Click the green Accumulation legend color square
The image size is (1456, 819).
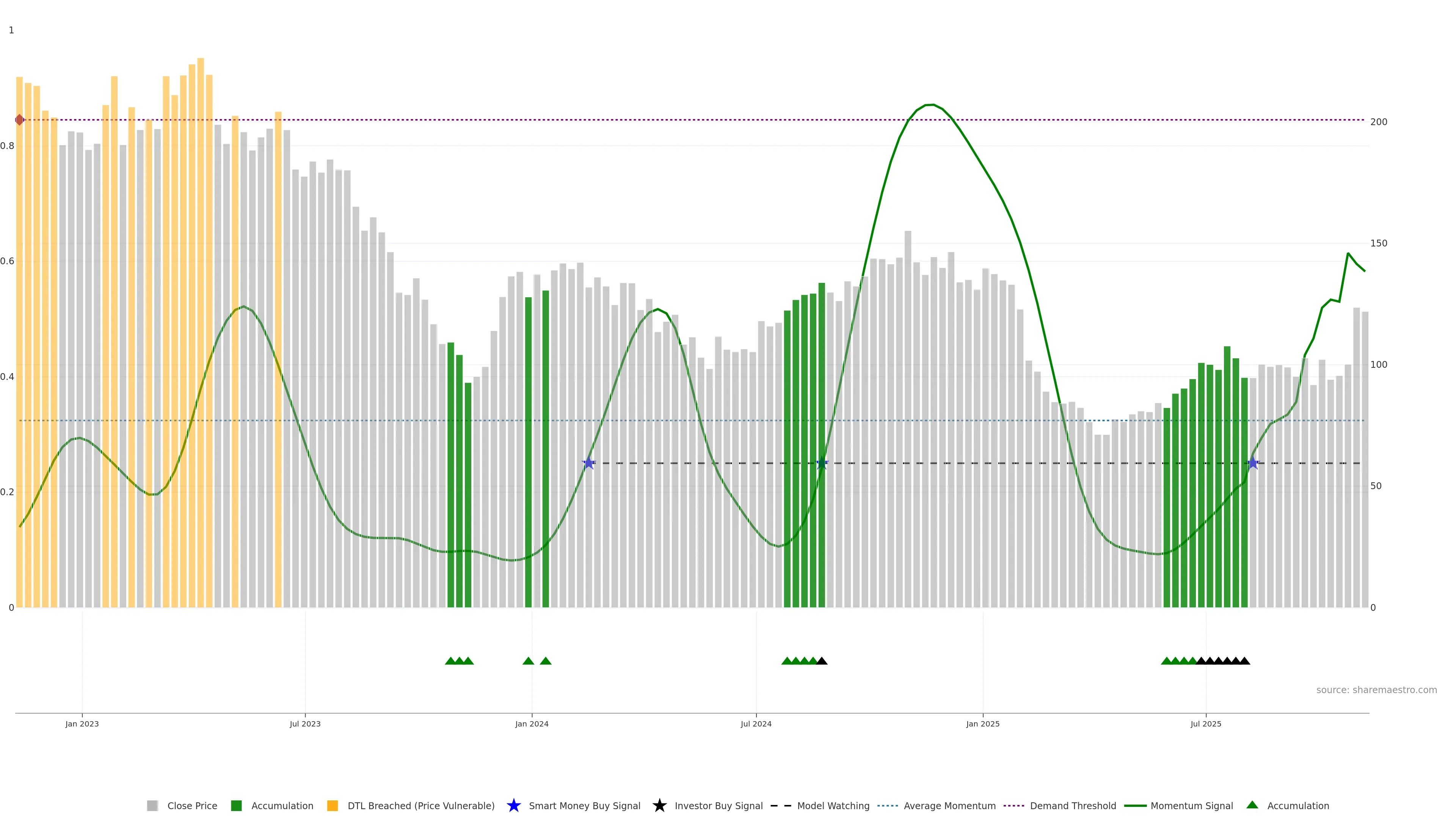tap(236, 806)
